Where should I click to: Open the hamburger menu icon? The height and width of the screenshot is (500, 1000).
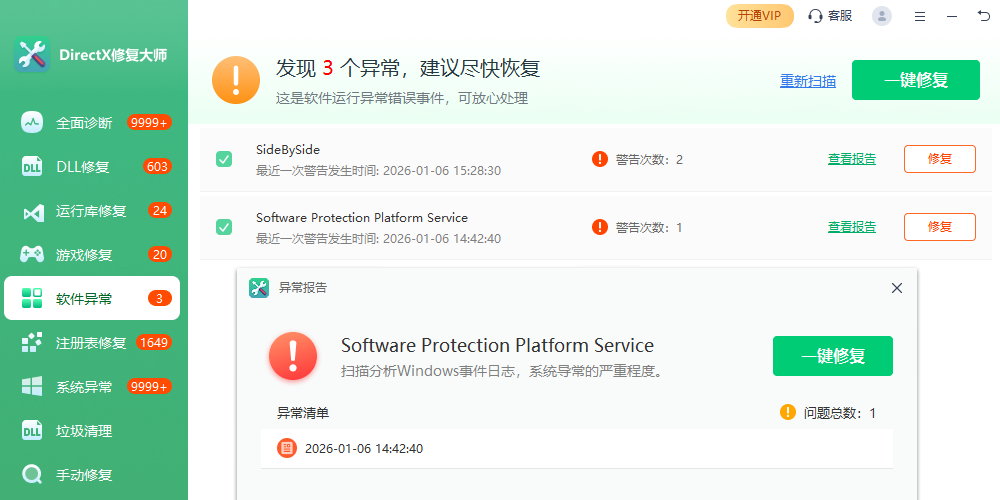coord(920,16)
